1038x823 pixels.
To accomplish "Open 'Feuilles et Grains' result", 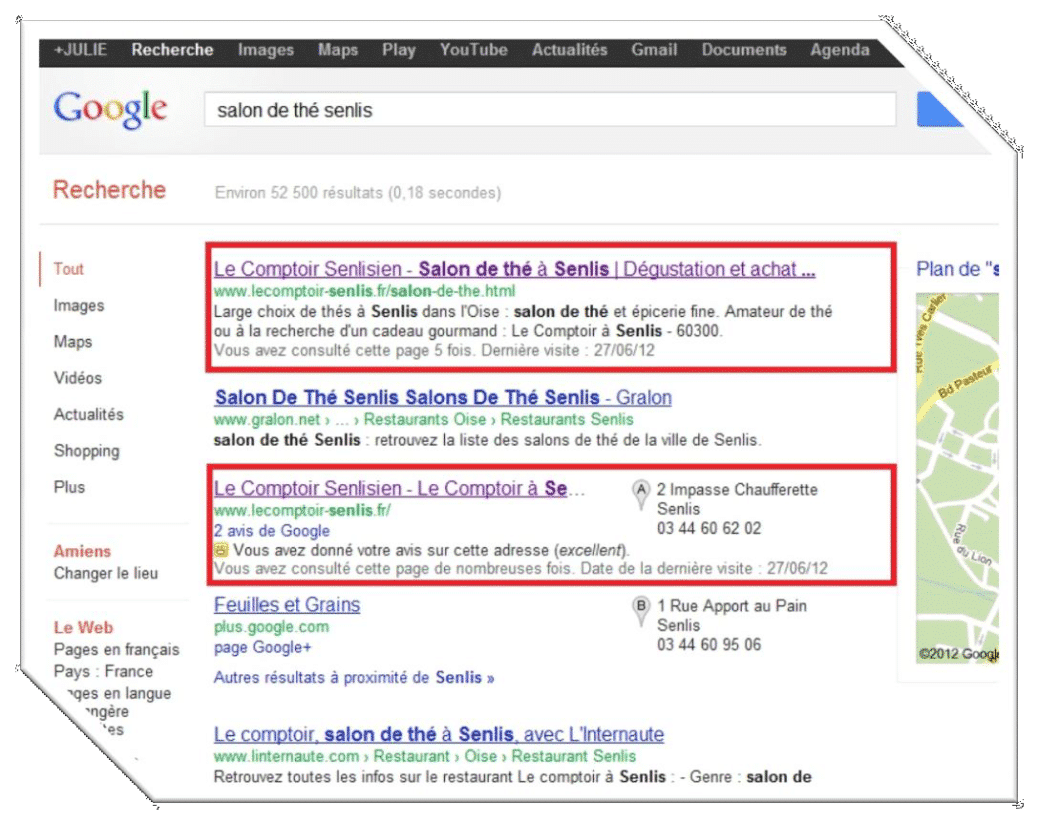I will (287, 605).
